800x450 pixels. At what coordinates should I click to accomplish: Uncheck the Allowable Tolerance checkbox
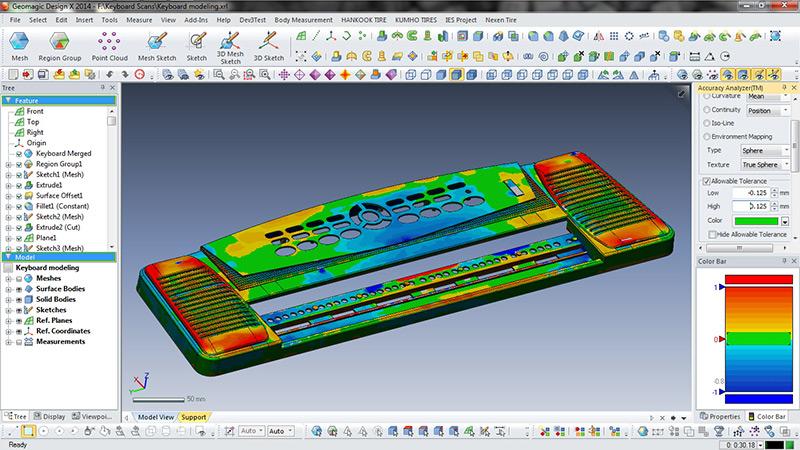click(706, 180)
